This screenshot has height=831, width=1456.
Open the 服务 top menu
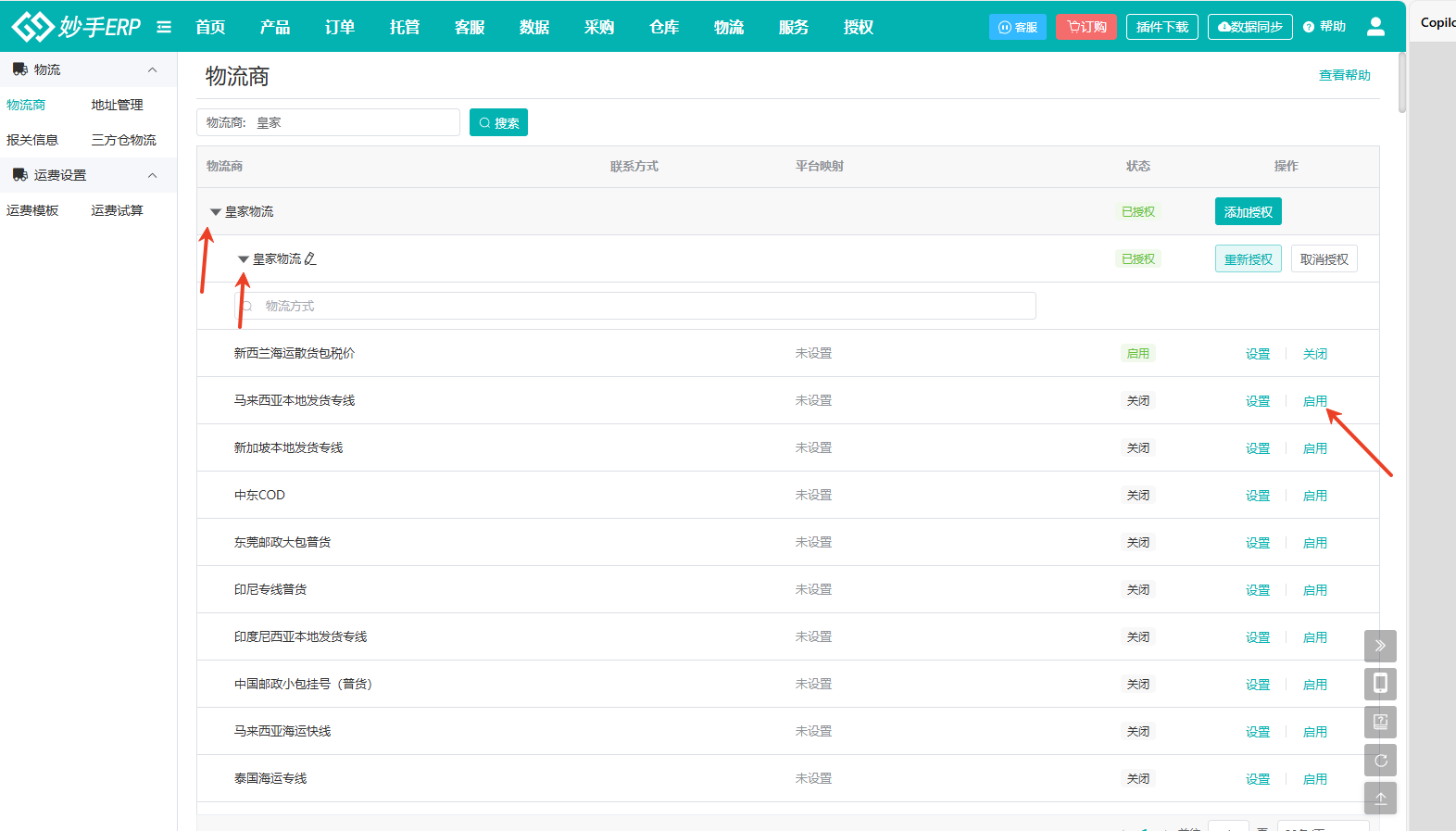[x=794, y=27]
